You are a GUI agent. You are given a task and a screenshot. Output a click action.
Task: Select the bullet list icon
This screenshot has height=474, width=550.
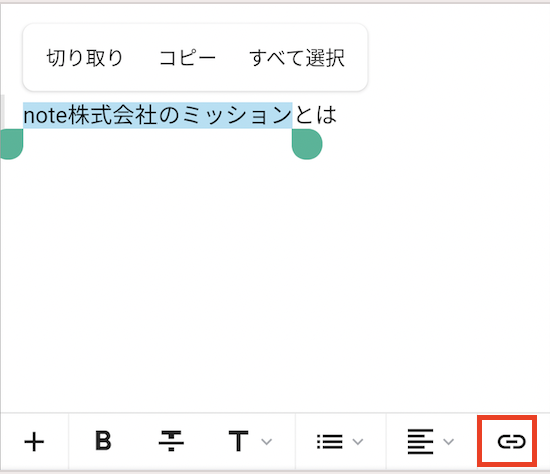point(330,441)
